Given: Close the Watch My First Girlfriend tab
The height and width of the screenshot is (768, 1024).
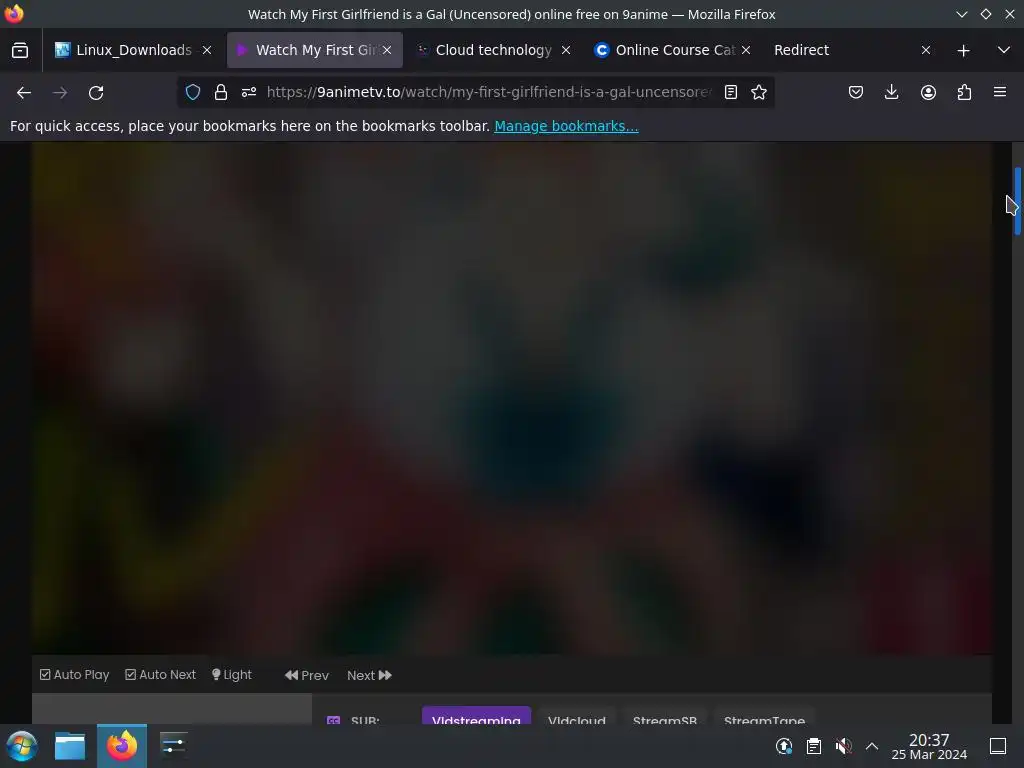Looking at the screenshot, I should pyautogui.click(x=387, y=50).
